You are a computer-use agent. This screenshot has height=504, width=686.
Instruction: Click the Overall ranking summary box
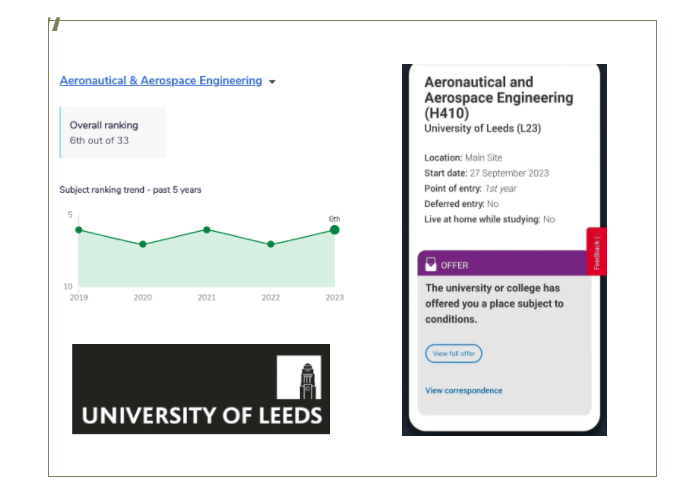113,133
